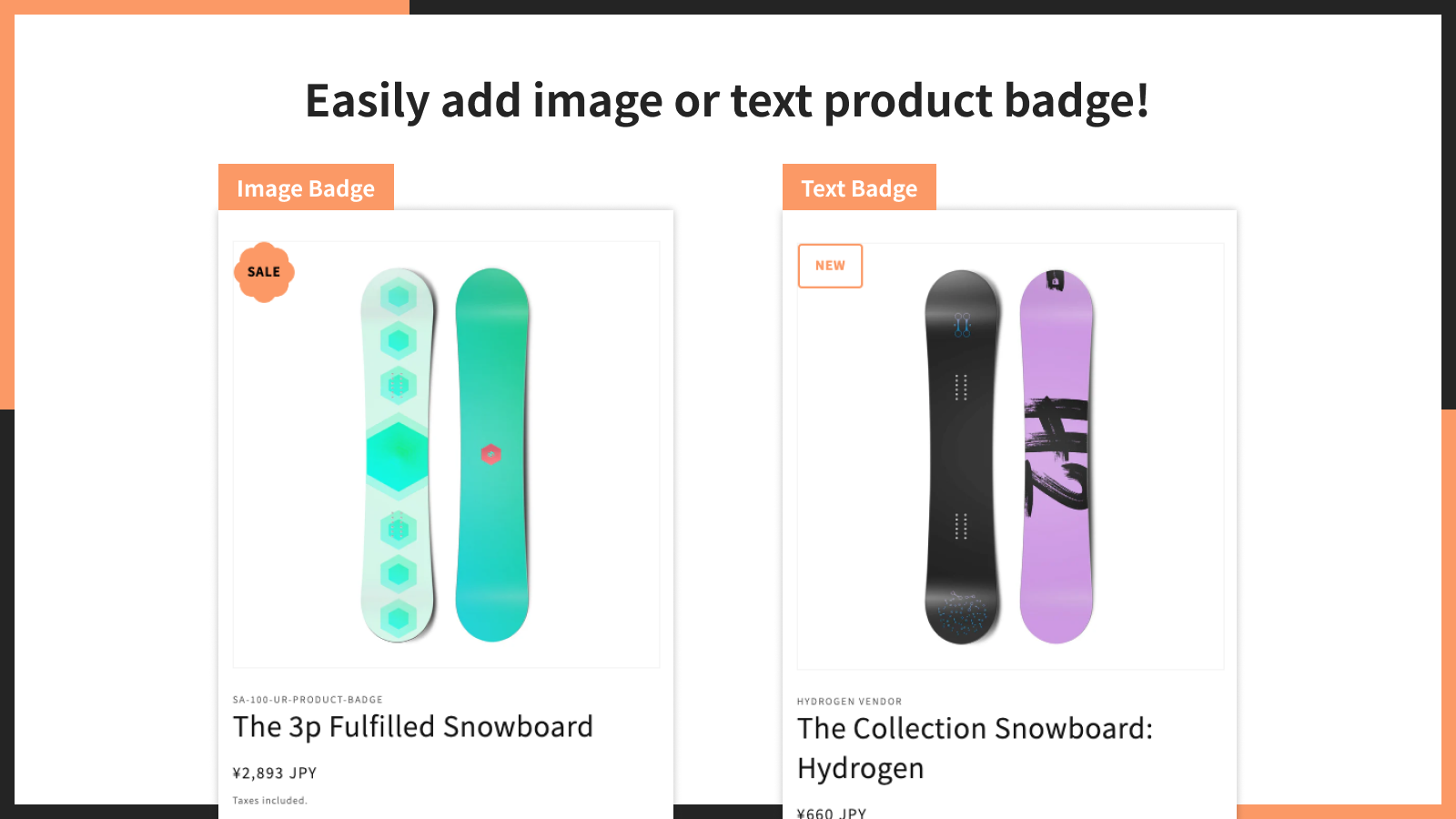
Task: Click the purple snowboard image
Action: pos(1056,457)
